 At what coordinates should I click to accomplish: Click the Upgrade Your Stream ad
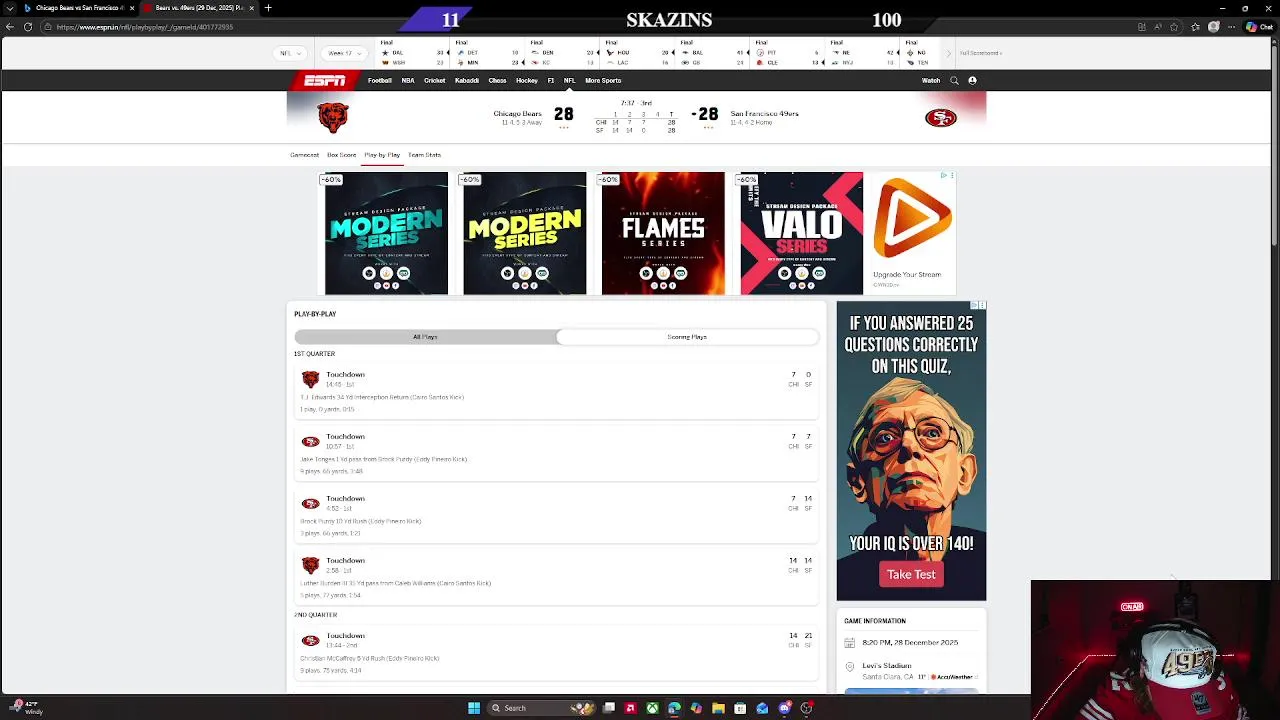tap(912, 233)
